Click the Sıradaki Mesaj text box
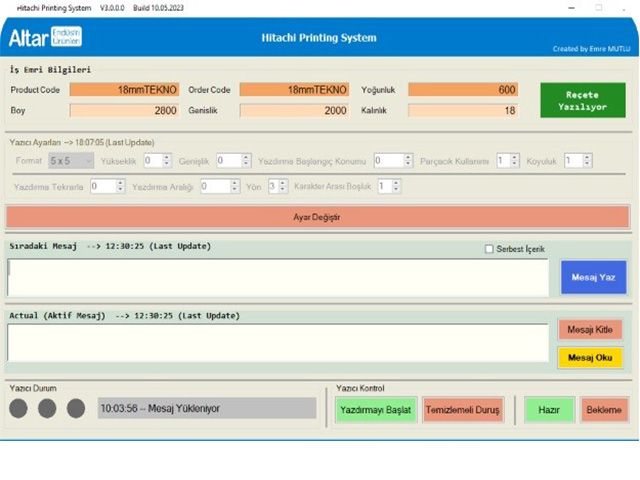This screenshot has width=640, height=480. pyautogui.click(x=278, y=278)
